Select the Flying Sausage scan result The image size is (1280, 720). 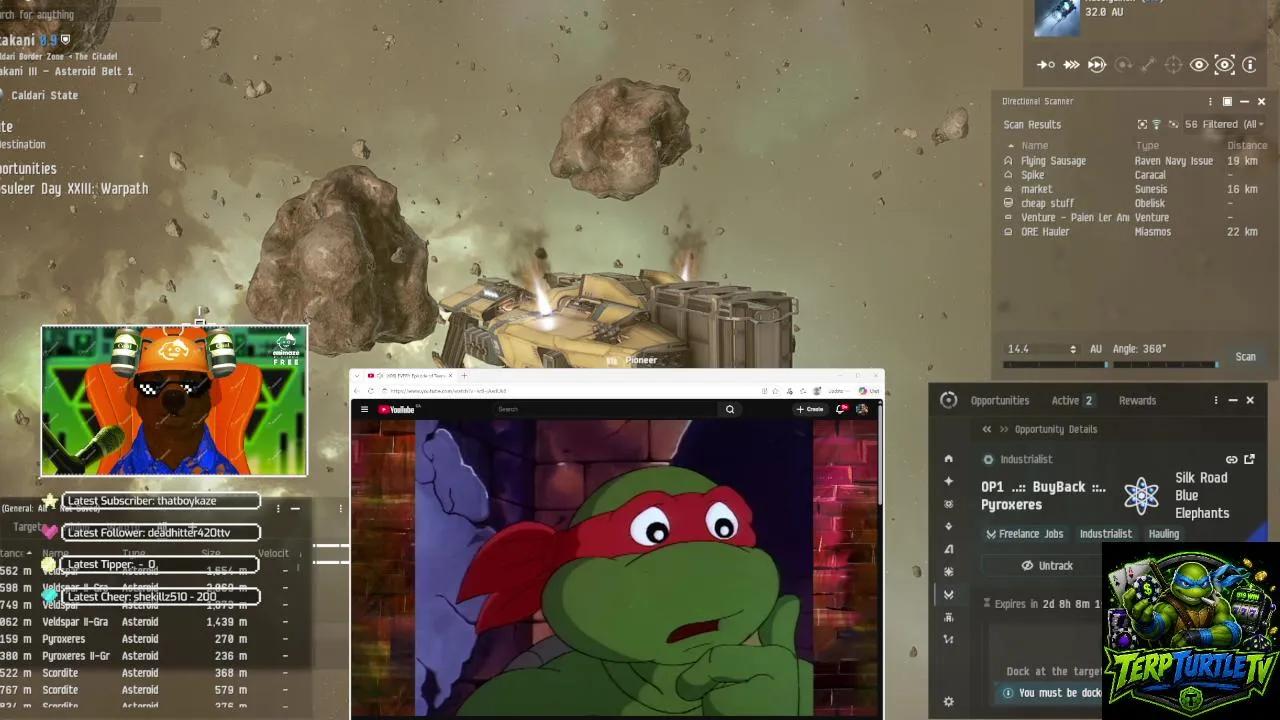[1135, 160]
